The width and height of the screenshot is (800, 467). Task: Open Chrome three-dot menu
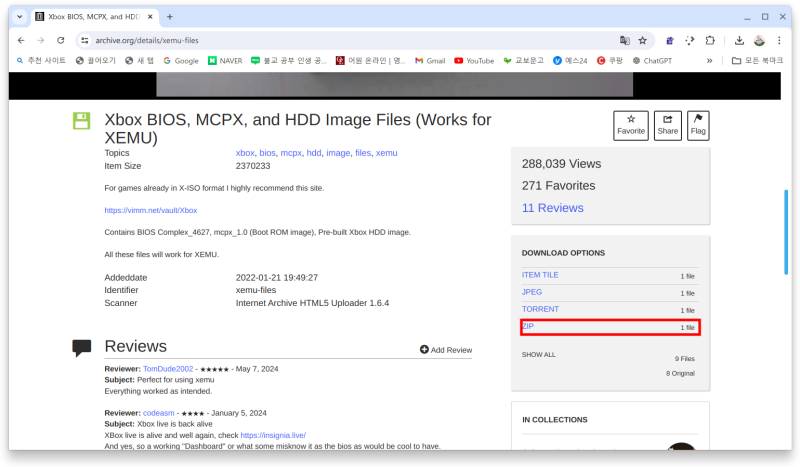pyautogui.click(x=779, y=40)
